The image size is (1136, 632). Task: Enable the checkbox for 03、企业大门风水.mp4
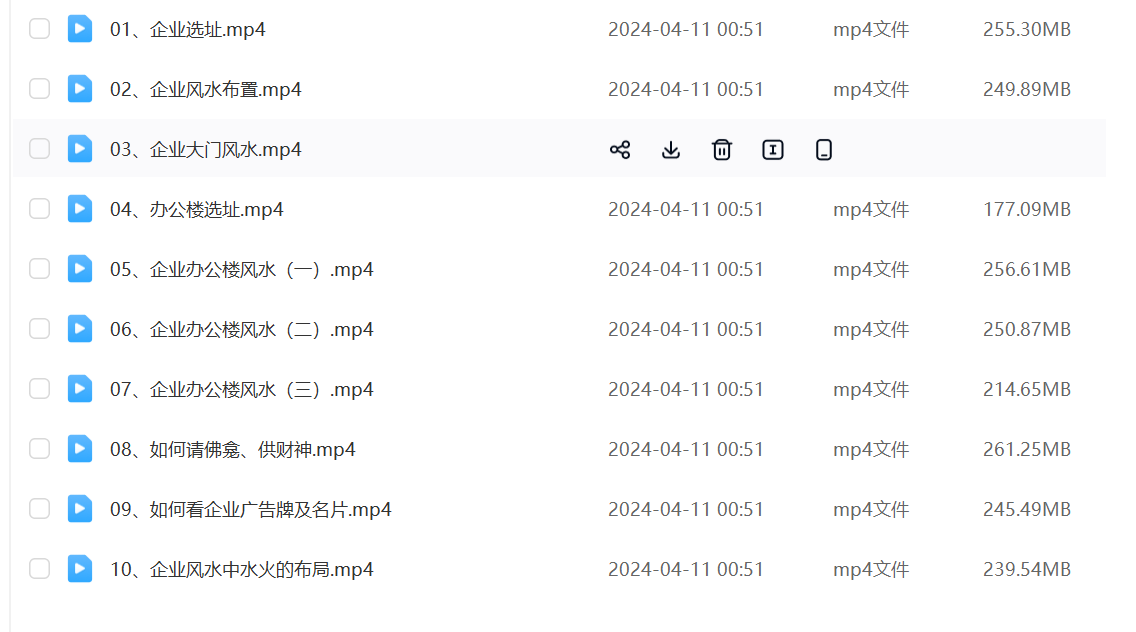[39, 149]
